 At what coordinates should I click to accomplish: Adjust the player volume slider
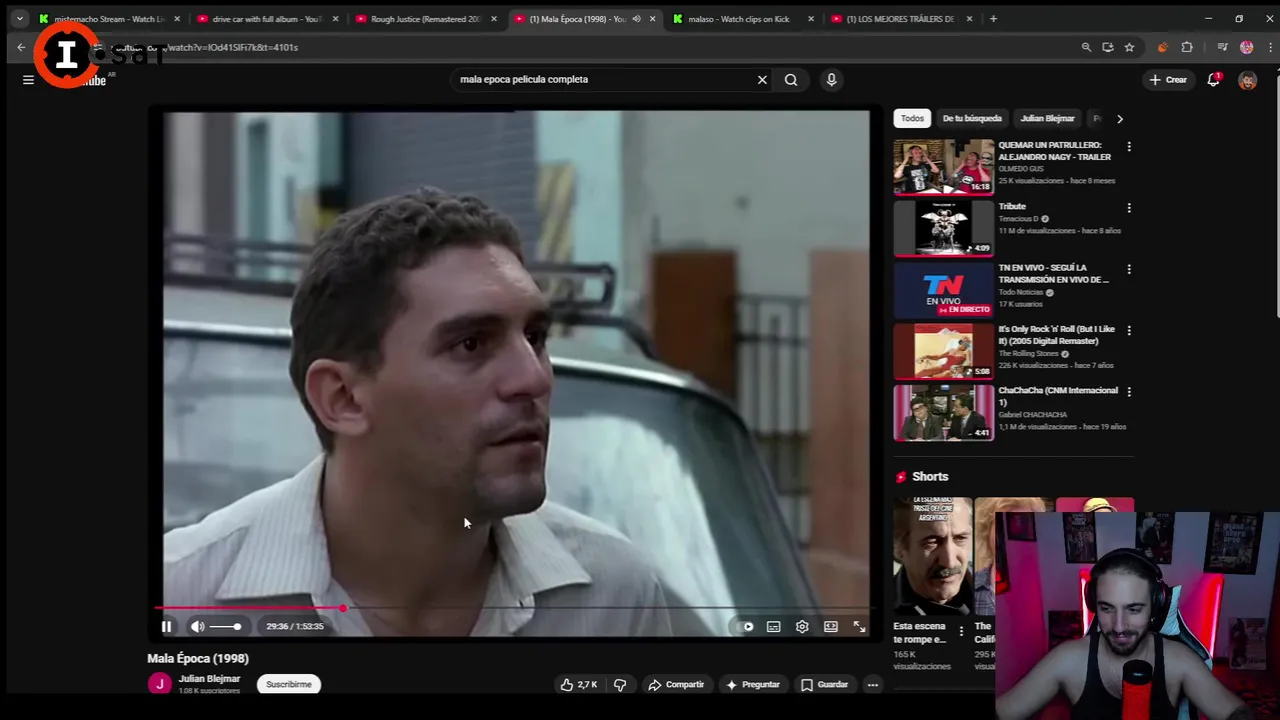pyautogui.click(x=226, y=627)
